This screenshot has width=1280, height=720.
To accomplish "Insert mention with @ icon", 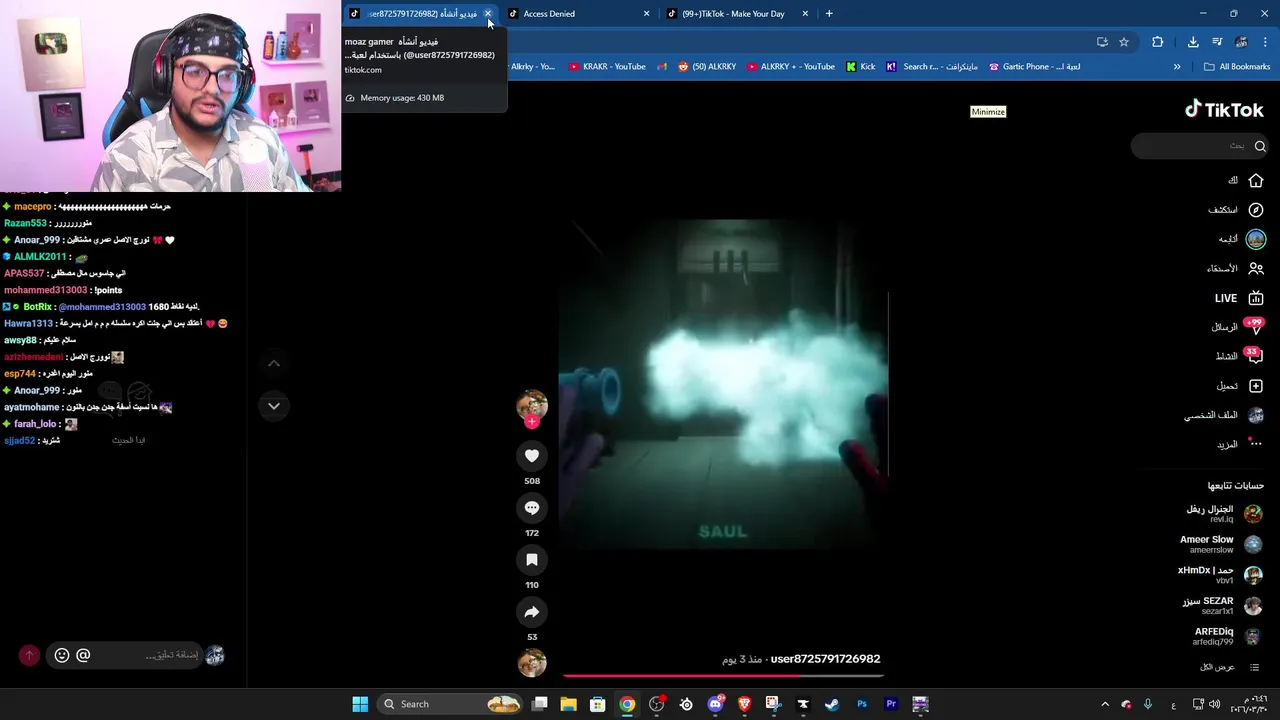I will (x=83, y=655).
